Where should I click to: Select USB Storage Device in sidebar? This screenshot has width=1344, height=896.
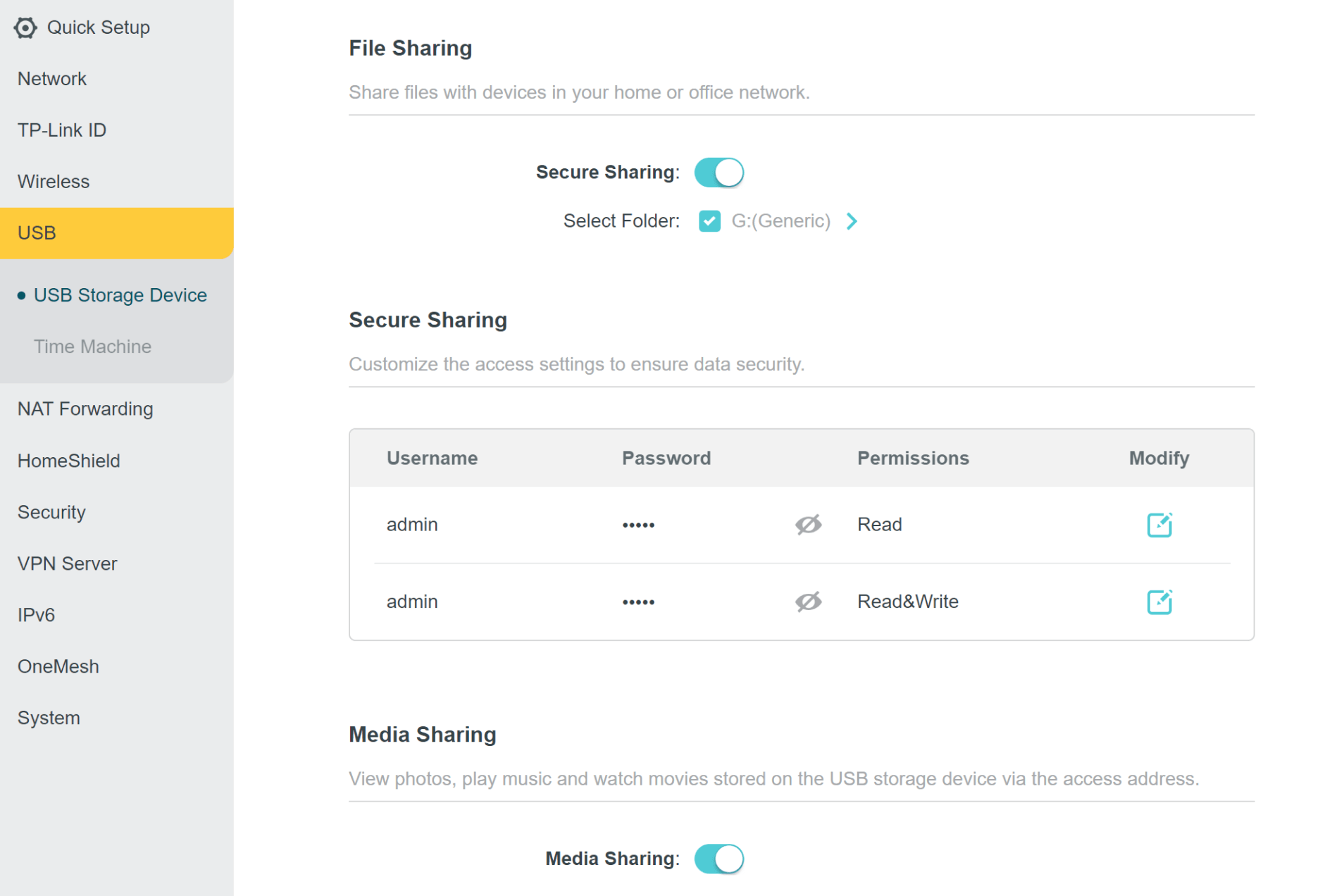tap(120, 295)
